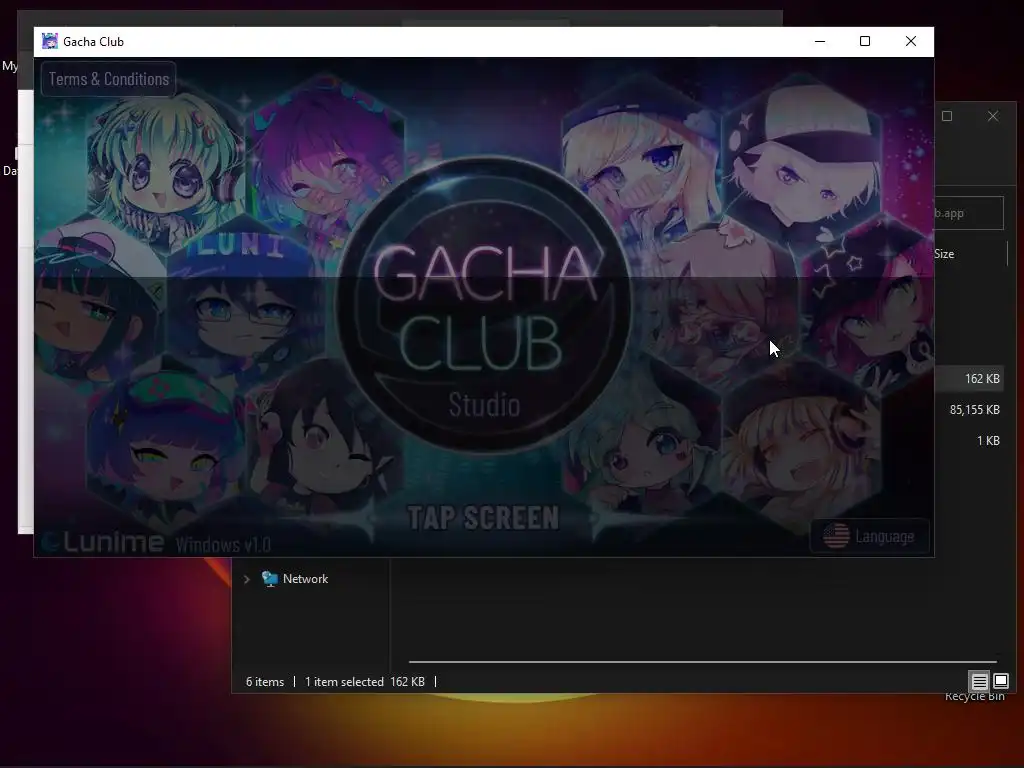Screen dimensions: 1024x768
Task: Click the Explorer search box
Action: (969, 213)
